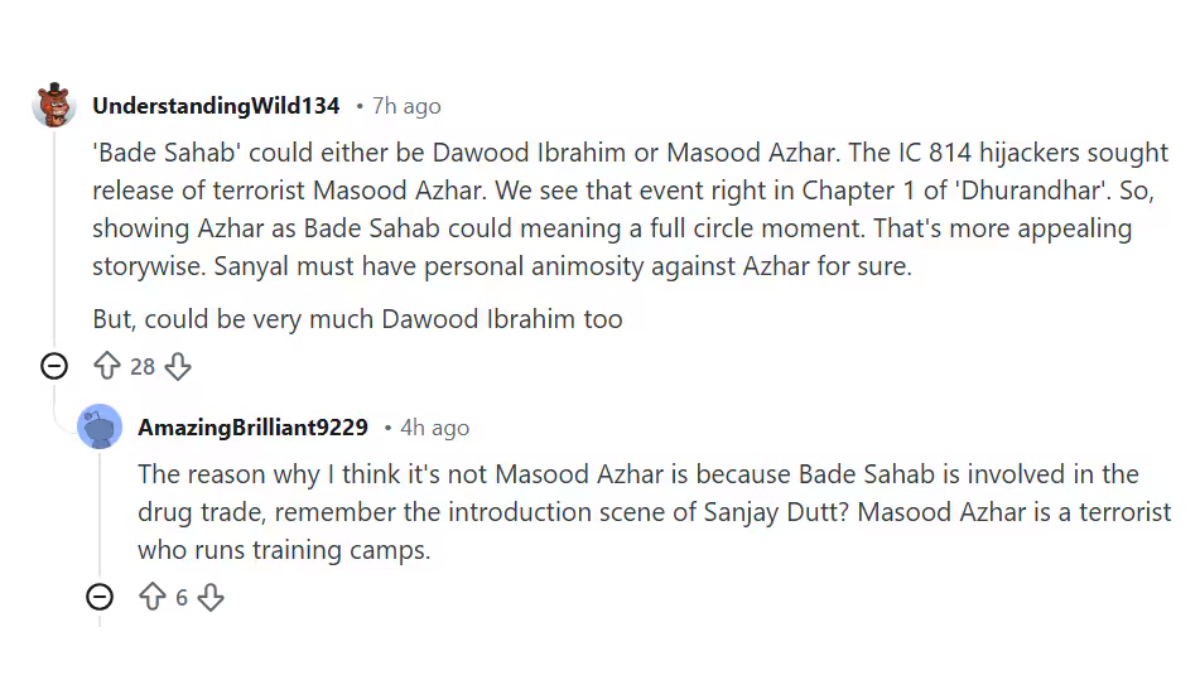Click the "7h ago" timestamp

click(406, 106)
